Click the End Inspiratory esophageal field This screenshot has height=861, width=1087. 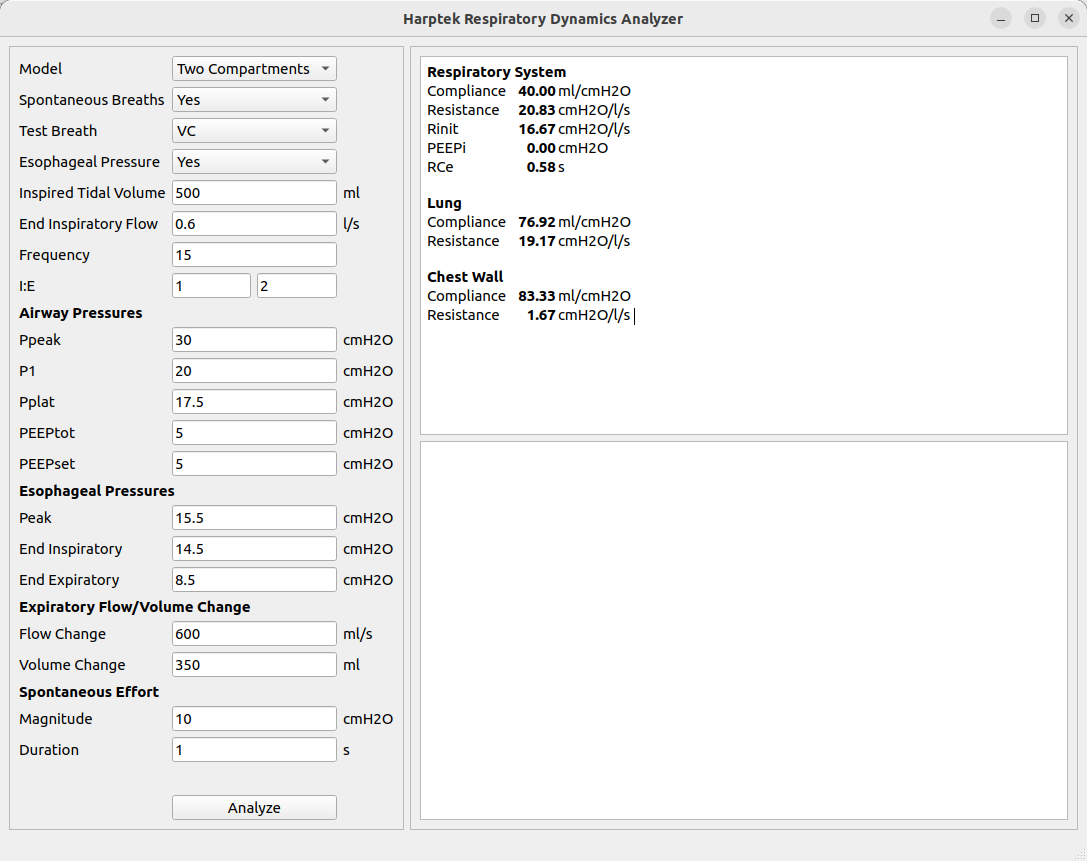click(x=254, y=549)
